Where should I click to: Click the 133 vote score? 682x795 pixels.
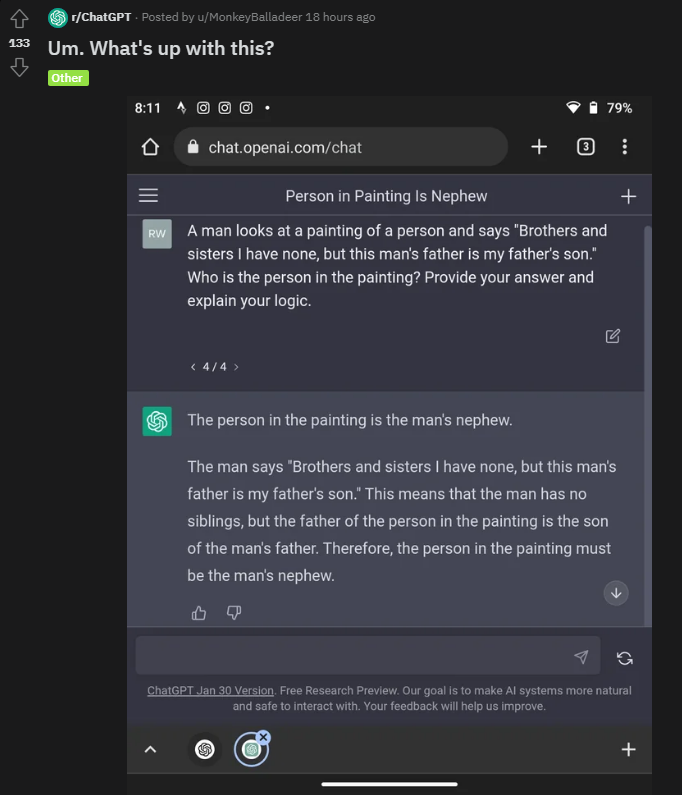(x=19, y=43)
